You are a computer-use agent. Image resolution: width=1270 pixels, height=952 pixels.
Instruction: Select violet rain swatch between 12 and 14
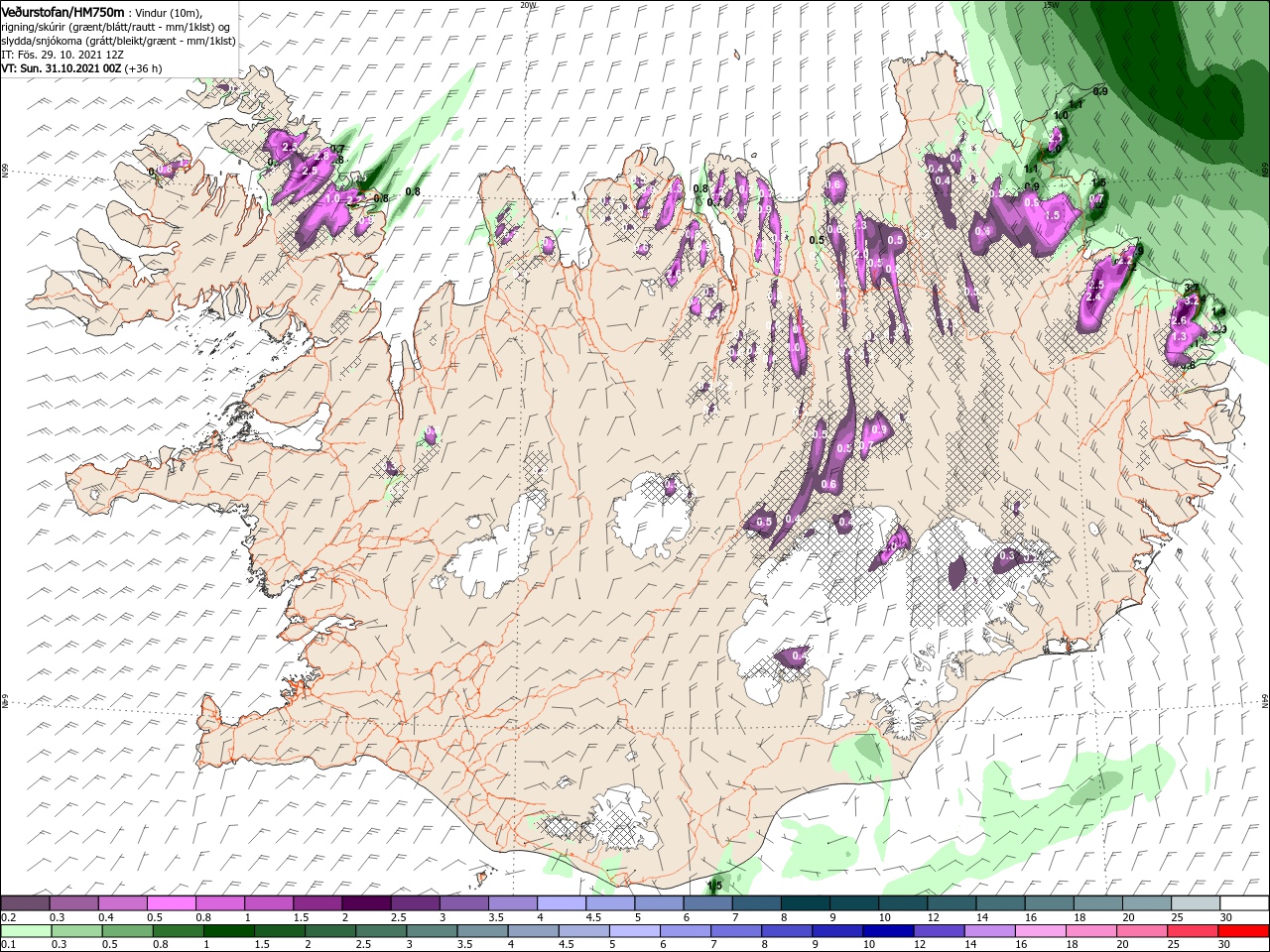(x=939, y=931)
